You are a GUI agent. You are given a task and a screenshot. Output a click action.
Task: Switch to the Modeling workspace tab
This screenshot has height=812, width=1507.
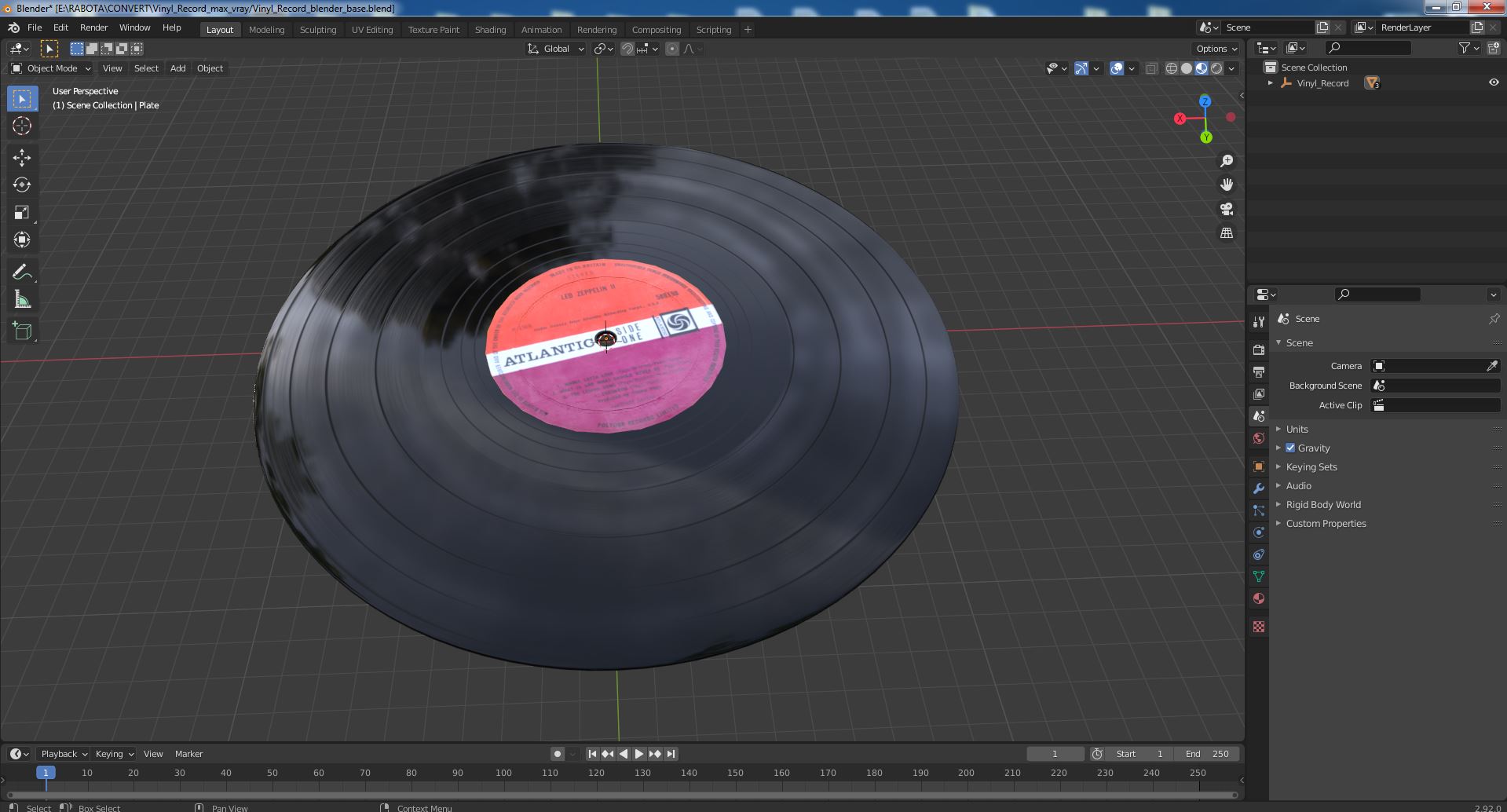pos(266,30)
